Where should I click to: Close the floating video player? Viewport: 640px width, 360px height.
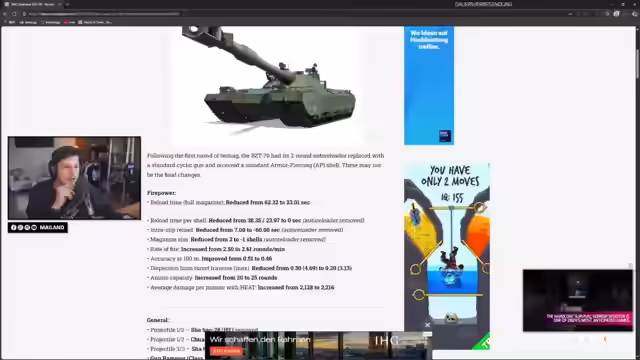(x=630, y=266)
